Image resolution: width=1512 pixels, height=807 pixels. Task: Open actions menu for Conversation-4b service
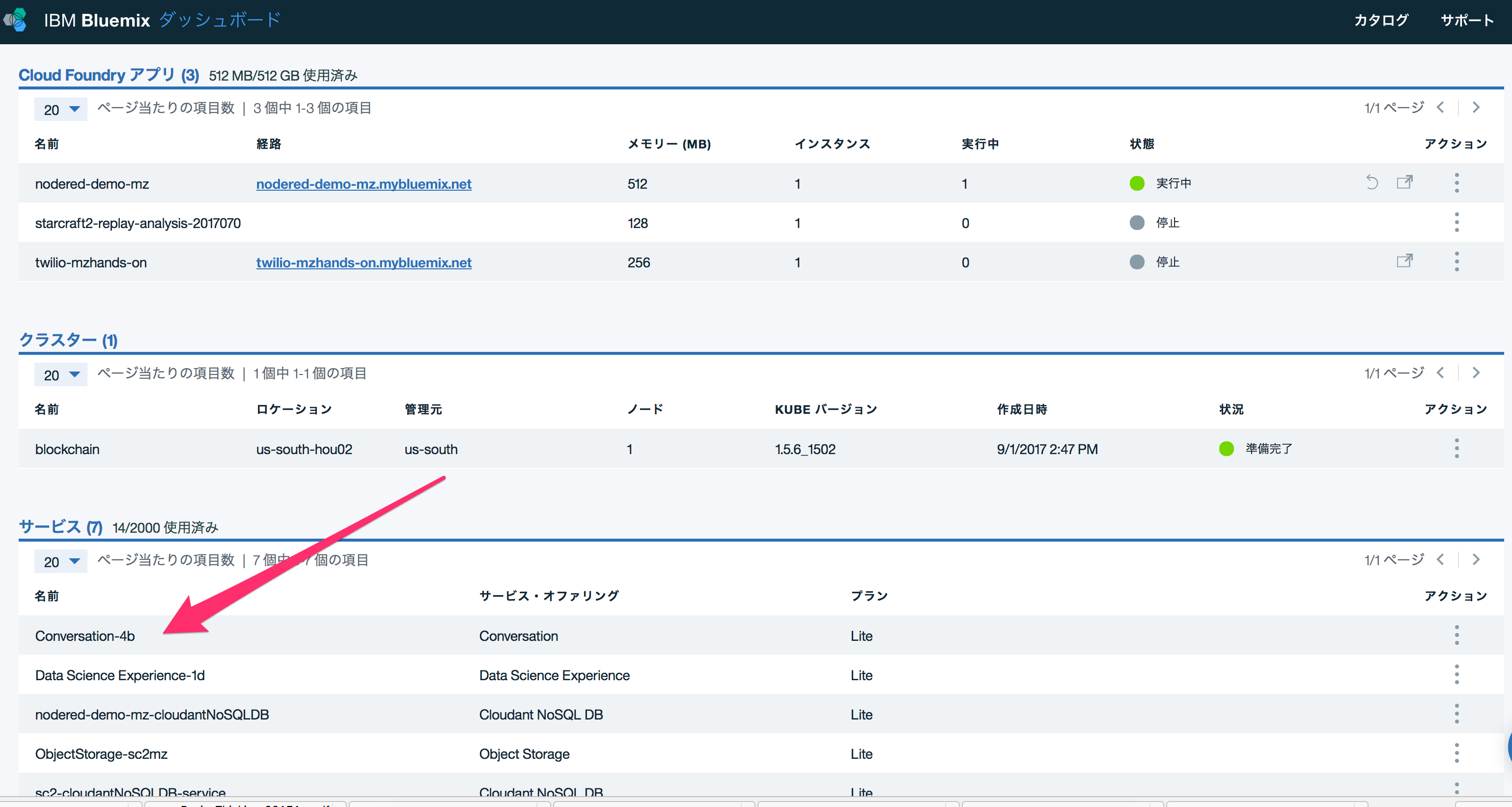(1456, 635)
